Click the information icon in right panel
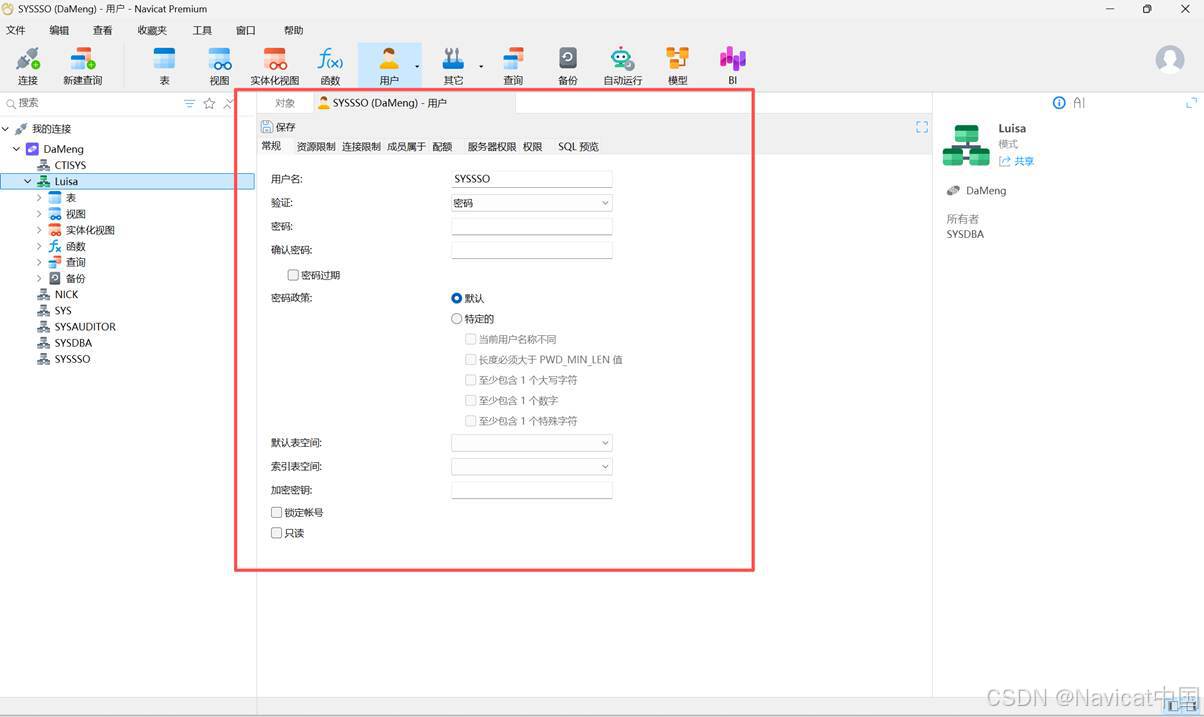1204x717 pixels. [1059, 103]
